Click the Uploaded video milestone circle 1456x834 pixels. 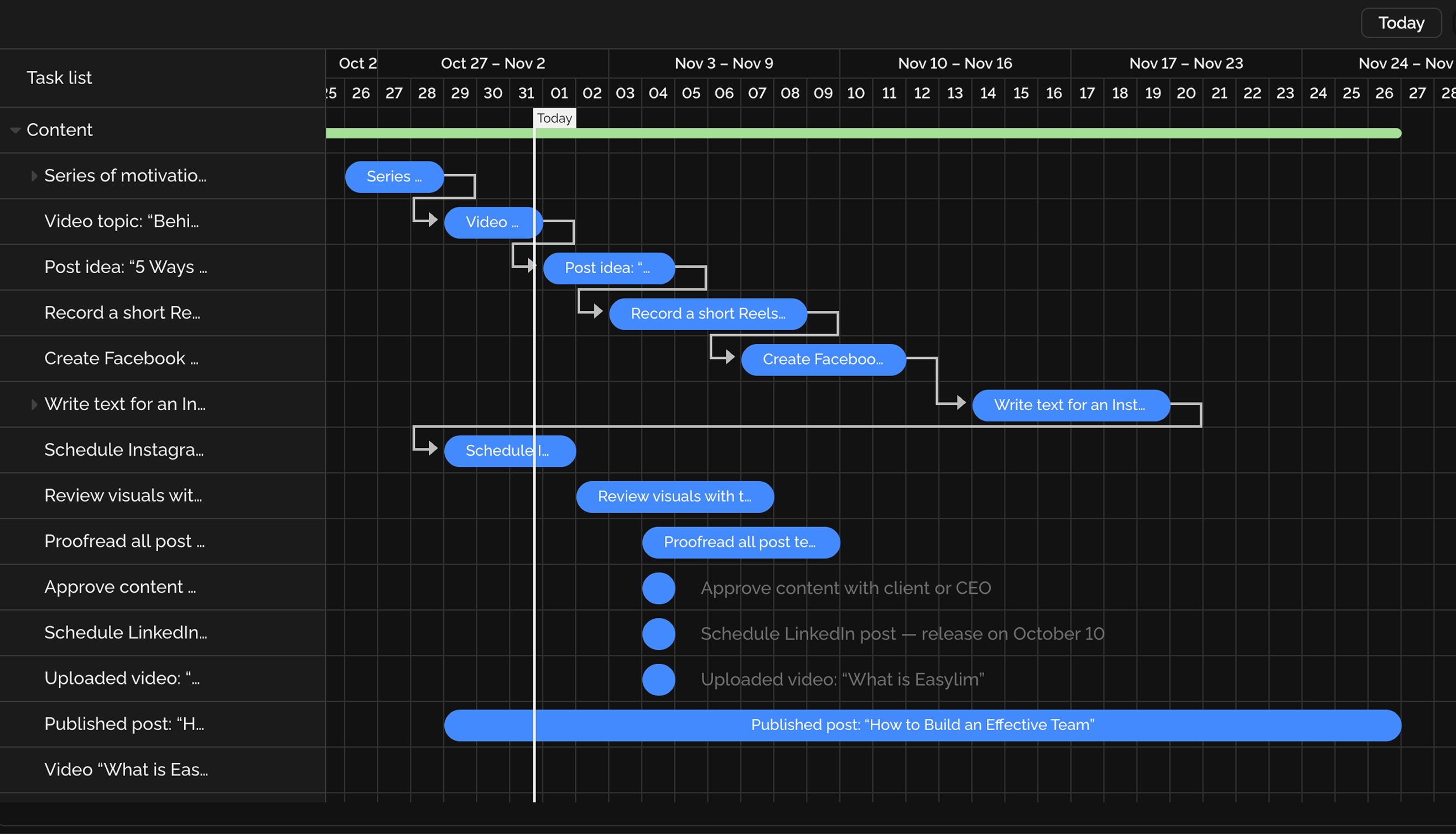(x=658, y=679)
